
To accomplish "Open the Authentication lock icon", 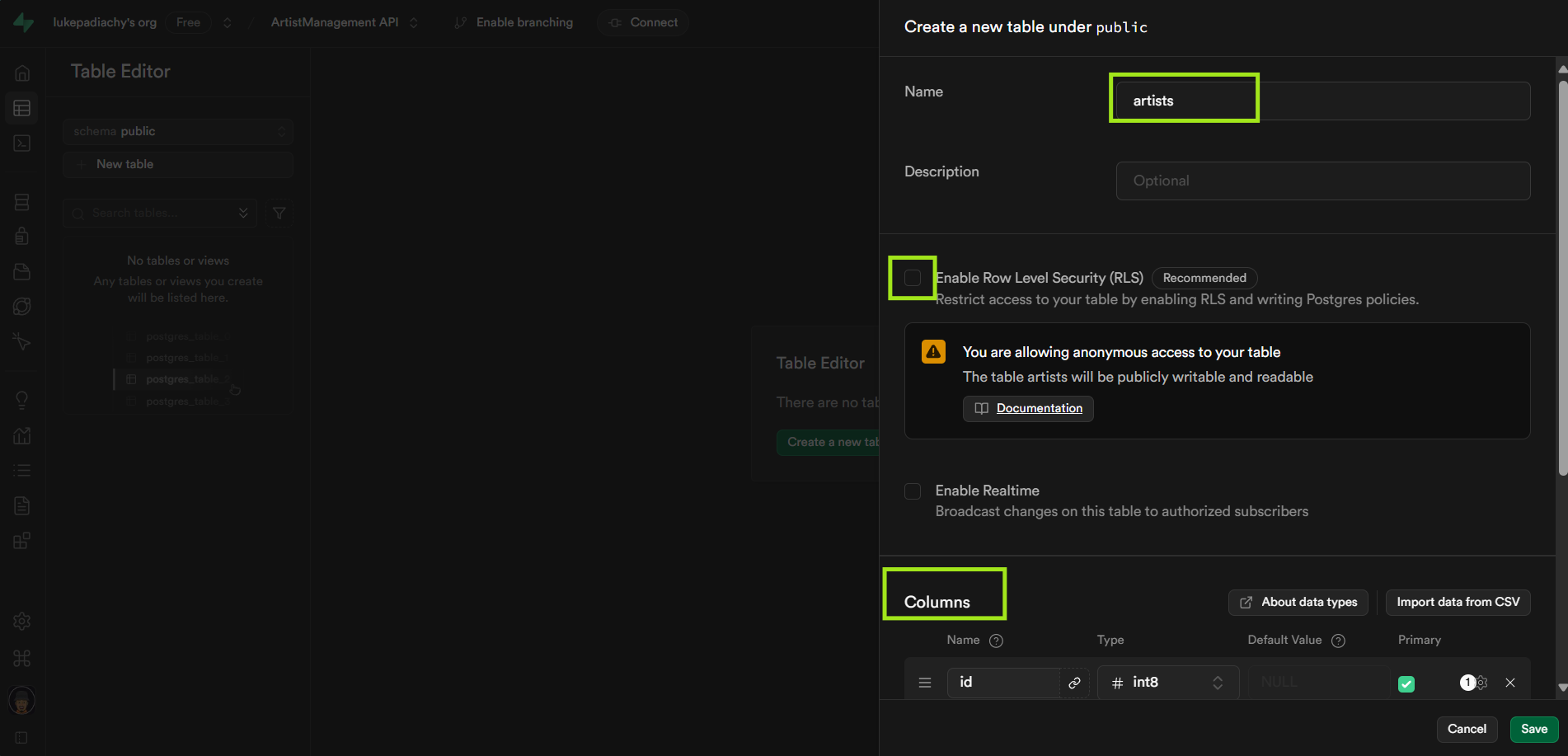I will [x=22, y=237].
